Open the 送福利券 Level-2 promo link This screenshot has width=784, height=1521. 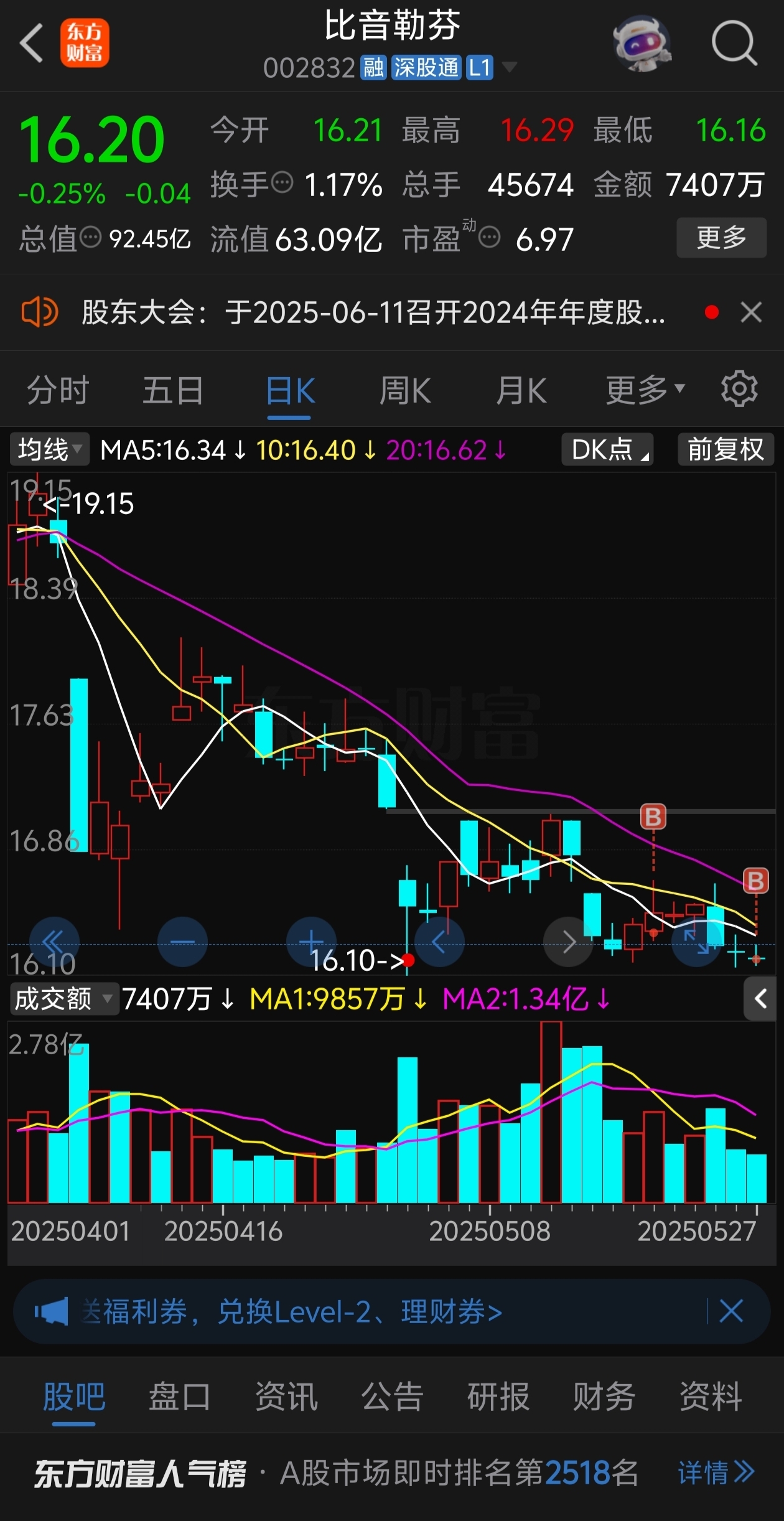click(292, 1311)
